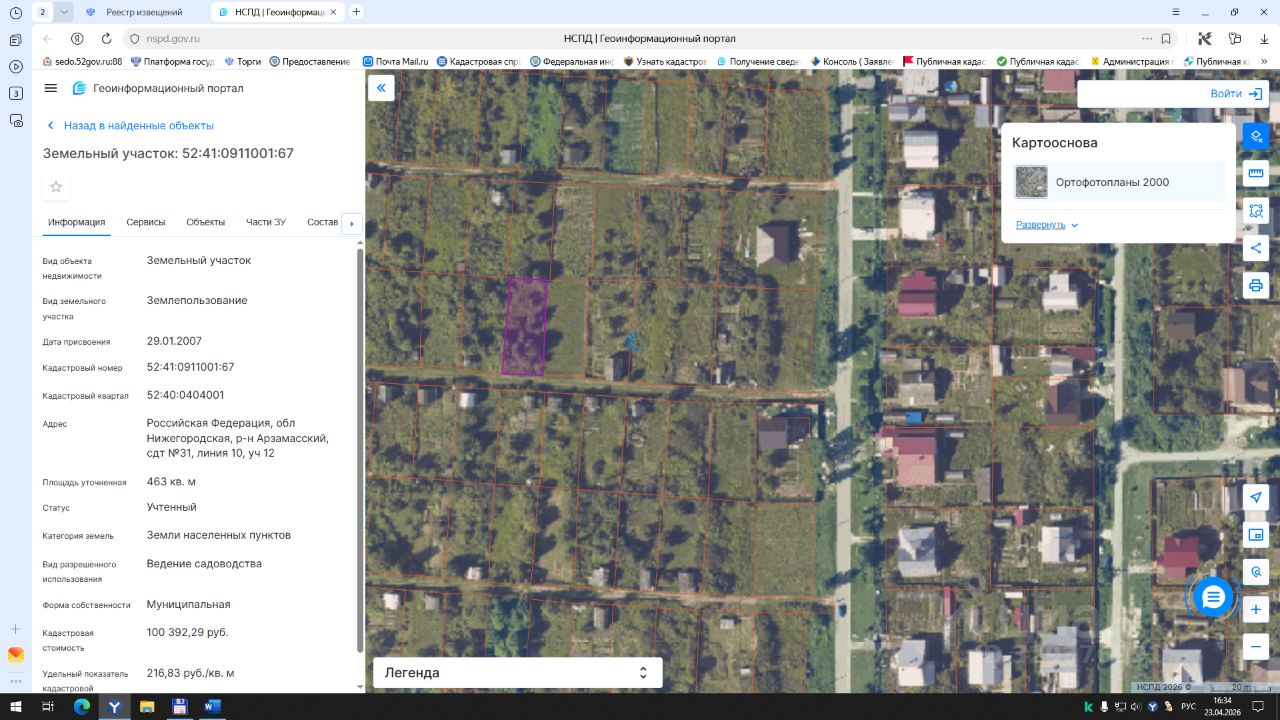Open Microsoft Word from the taskbar
The height and width of the screenshot is (720, 1280).
(212, 706)
